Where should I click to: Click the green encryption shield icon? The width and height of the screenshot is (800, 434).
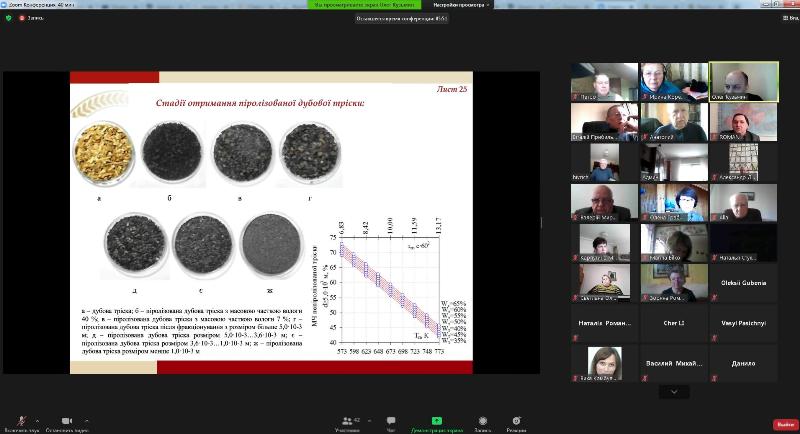(9, 17)
